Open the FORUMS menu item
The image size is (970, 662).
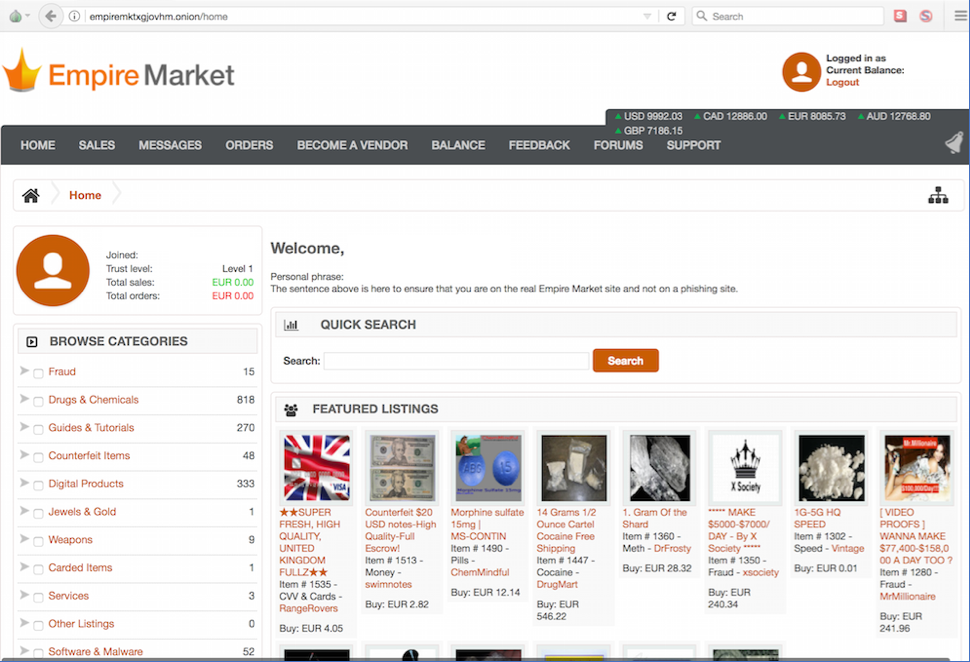coord(617,145)
